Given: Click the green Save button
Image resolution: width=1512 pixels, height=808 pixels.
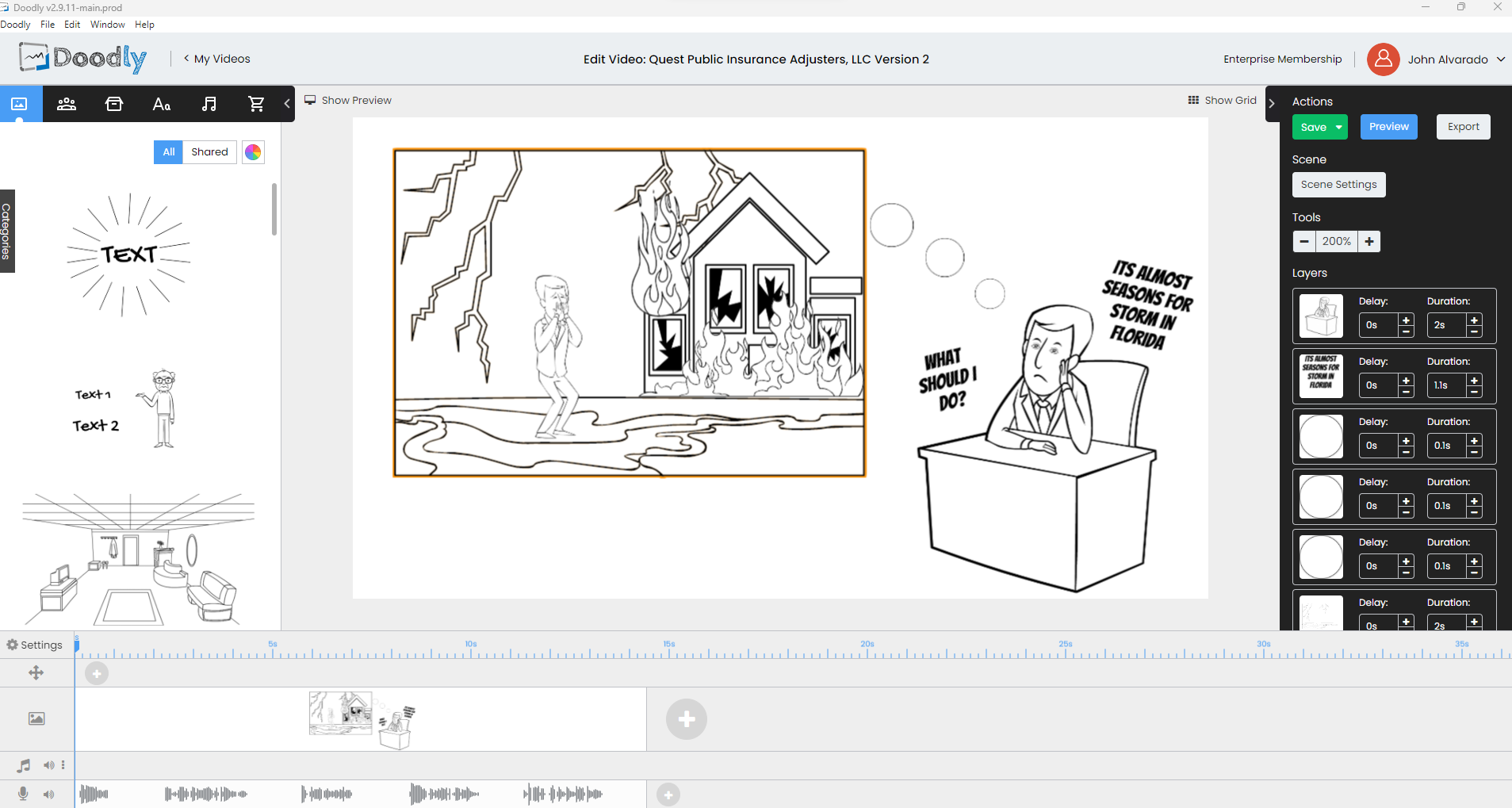Looking at the screenshot, I should tap(1313, 127).
